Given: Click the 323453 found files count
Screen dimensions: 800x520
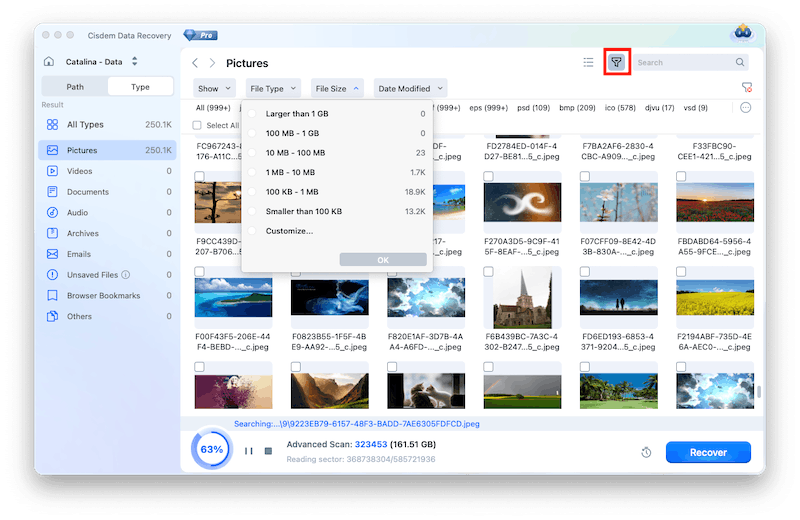Looking at the screenshot, I should pyautogui.click(x=371, y=444).
